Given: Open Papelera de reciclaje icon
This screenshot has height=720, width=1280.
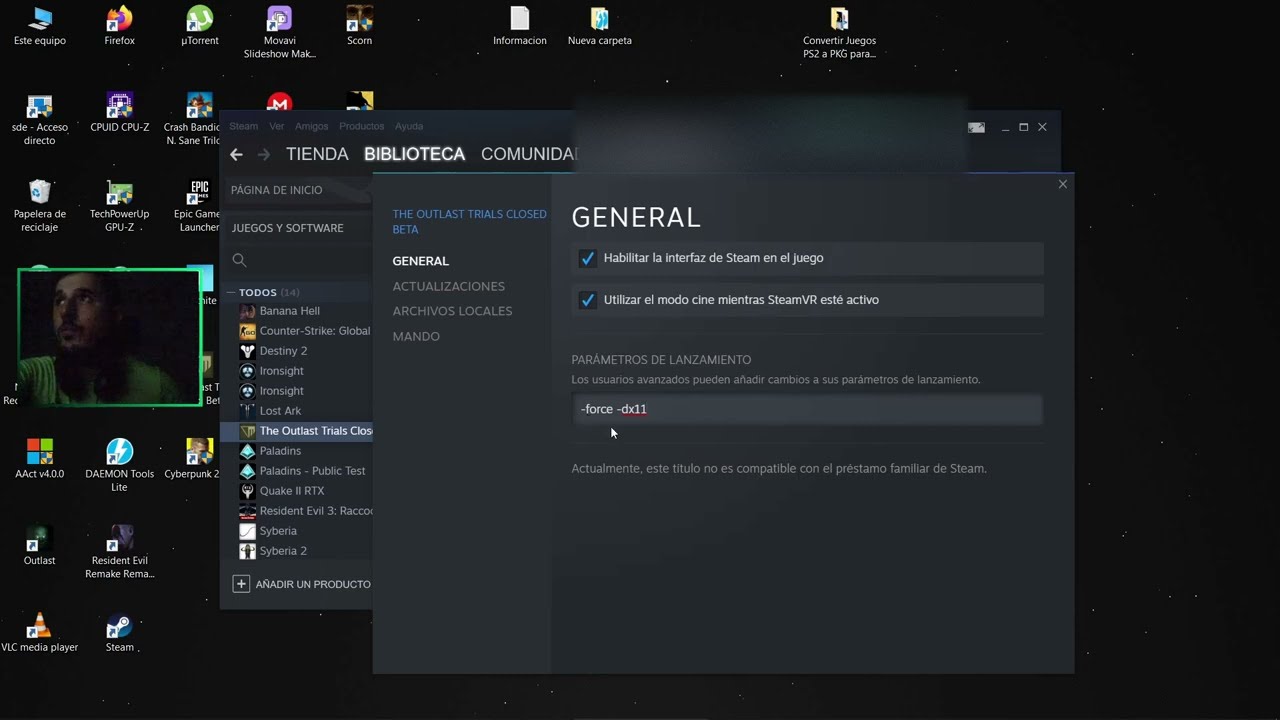Looking at the screenshot, I should point(40,205).
